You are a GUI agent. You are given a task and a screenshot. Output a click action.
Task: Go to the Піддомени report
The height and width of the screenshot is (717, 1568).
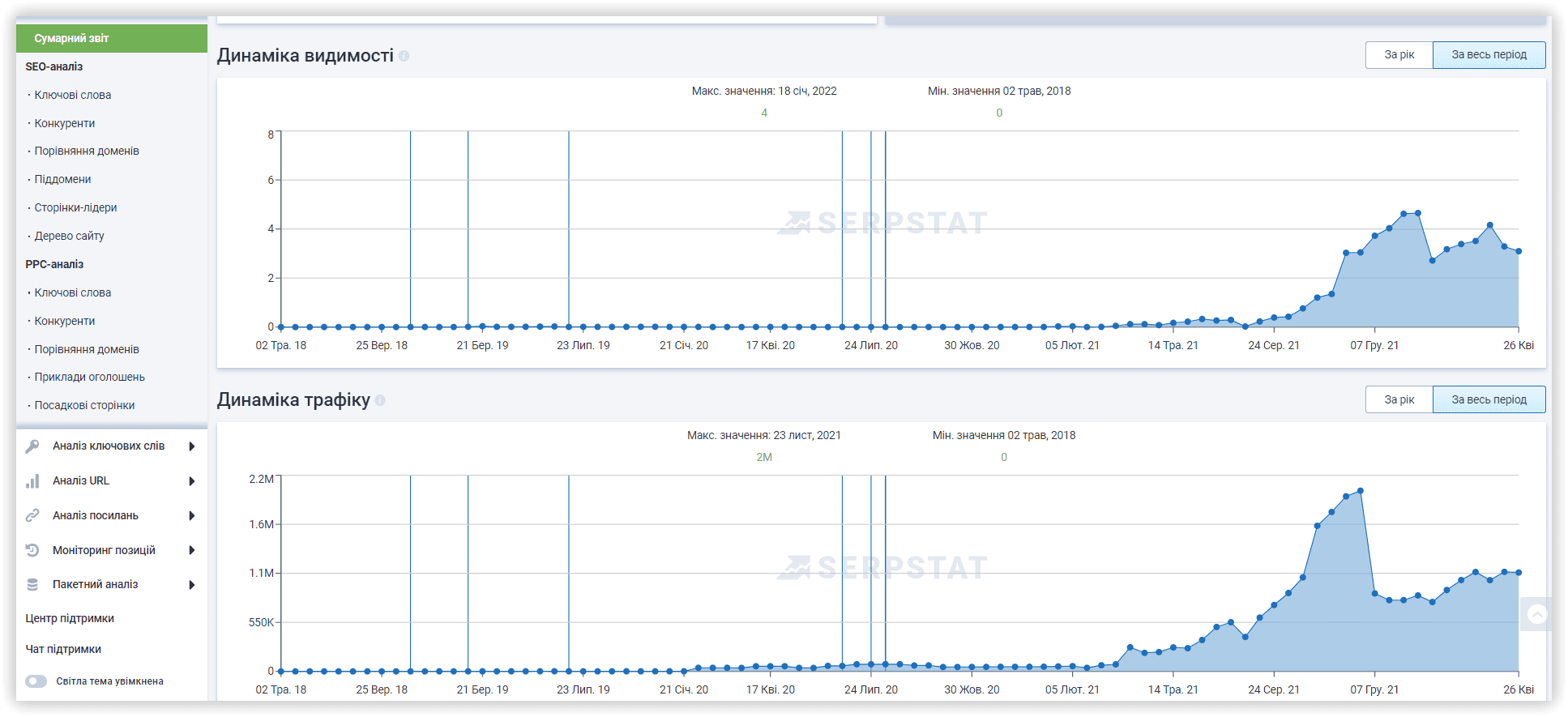62,179
